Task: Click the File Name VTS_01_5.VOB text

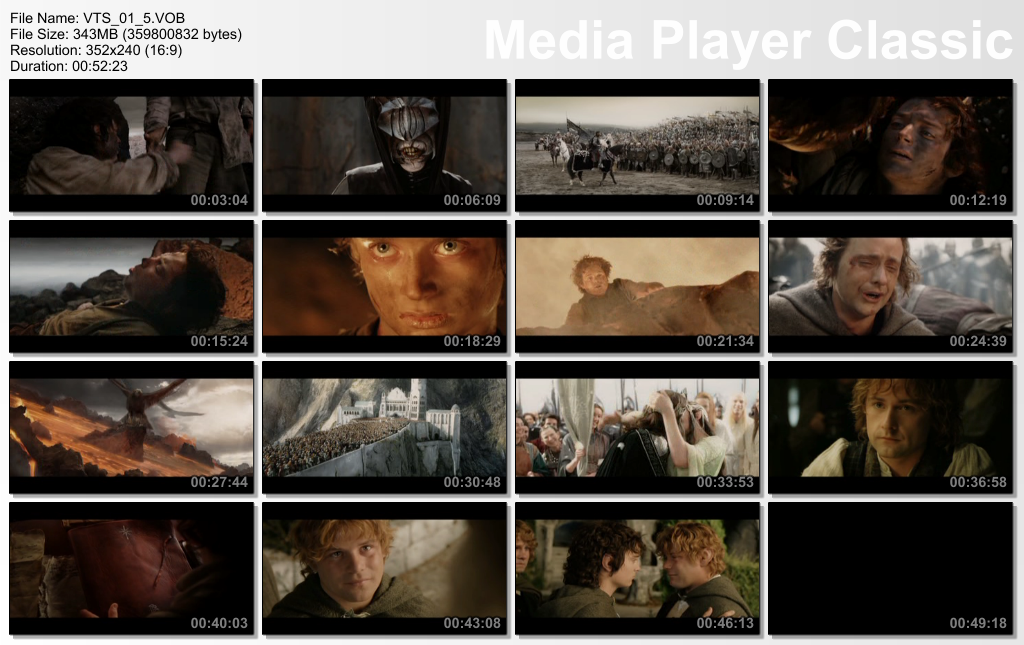Action: click(97, 18)
